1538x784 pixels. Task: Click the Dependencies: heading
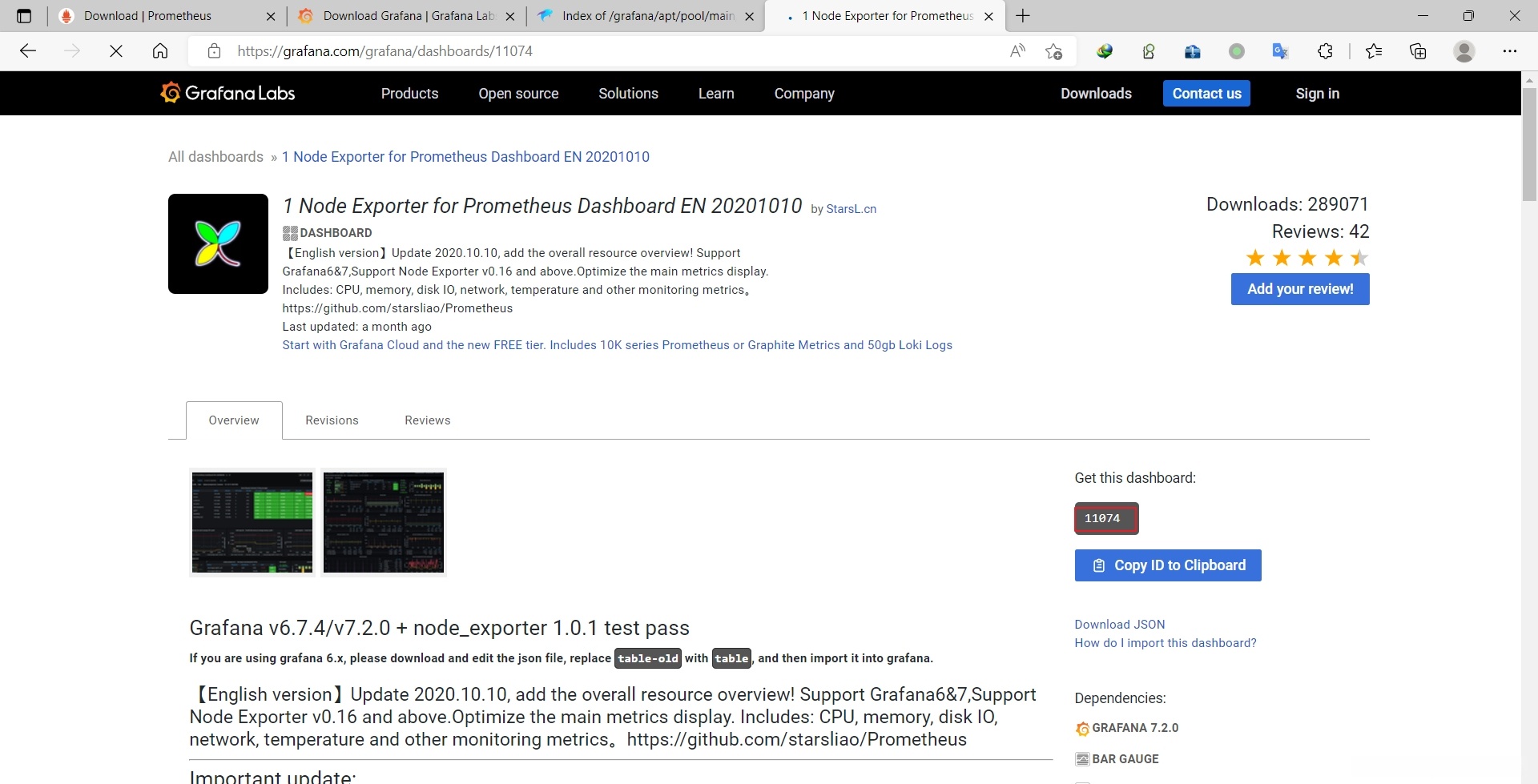(x=1120, y=698)
